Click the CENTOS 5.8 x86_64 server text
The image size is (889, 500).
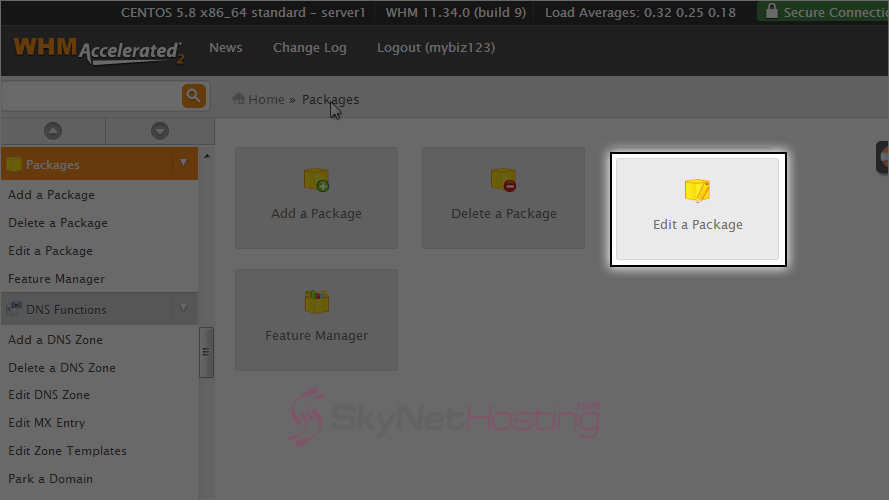[243, 12]
